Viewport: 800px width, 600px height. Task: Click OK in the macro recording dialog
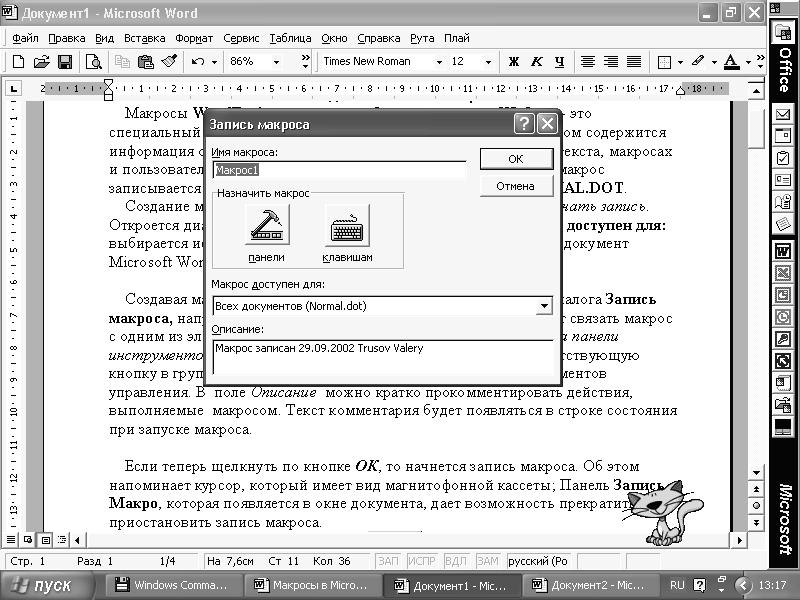pyautogui.click(x=516, y=159)
